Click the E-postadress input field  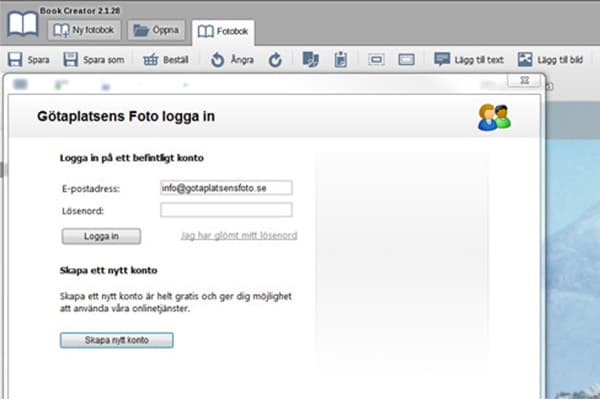click(x=226, y=188)
